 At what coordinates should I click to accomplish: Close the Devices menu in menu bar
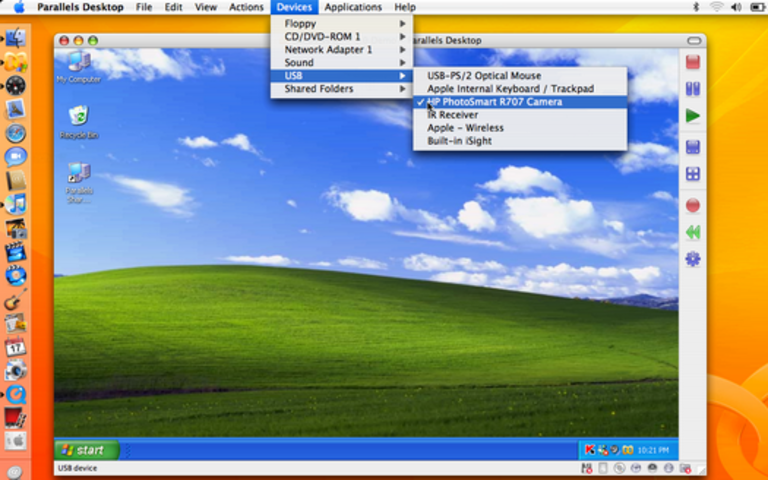(294, 7)
